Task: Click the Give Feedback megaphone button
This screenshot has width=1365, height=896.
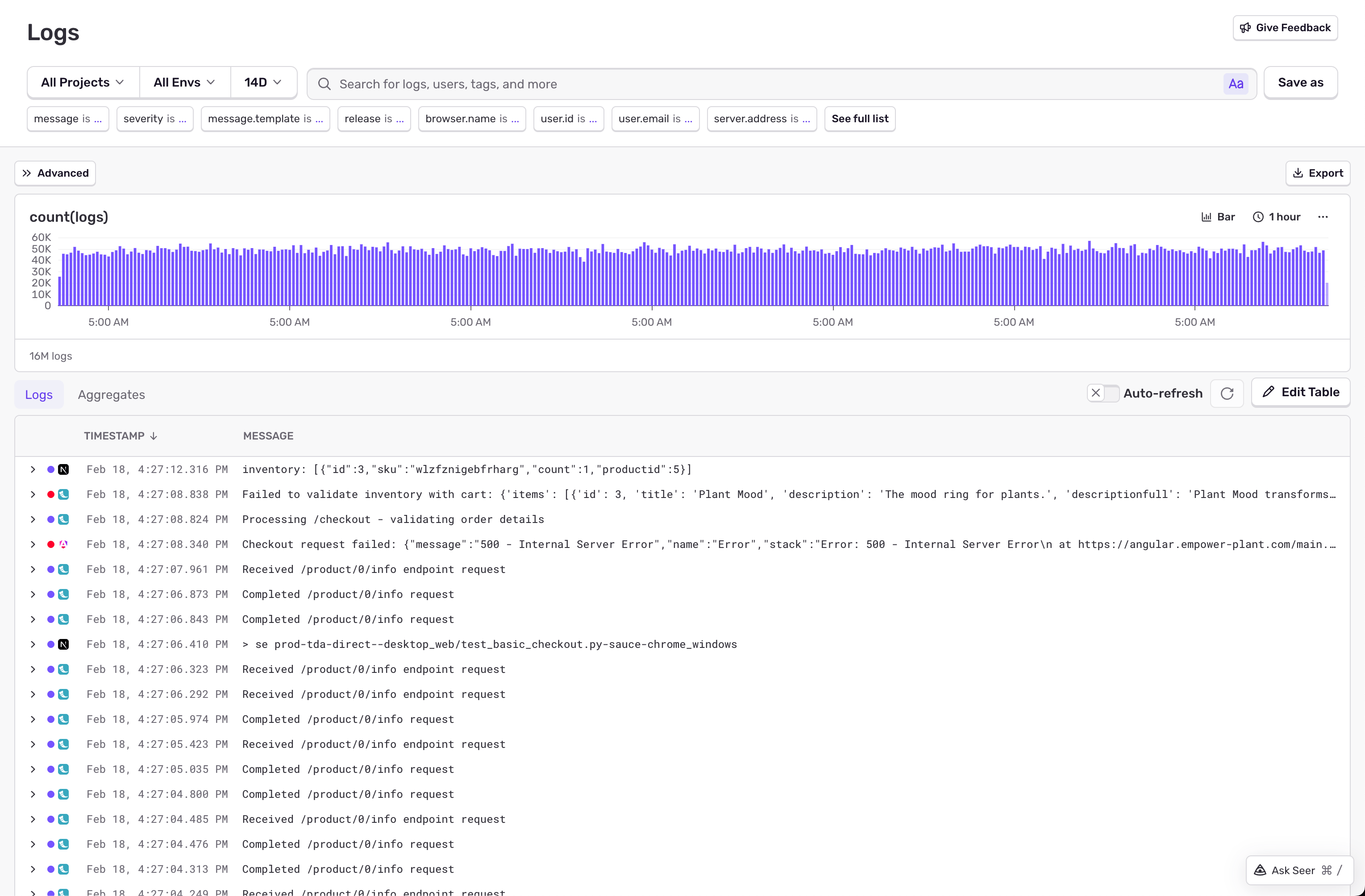Action: (1285, 28)
